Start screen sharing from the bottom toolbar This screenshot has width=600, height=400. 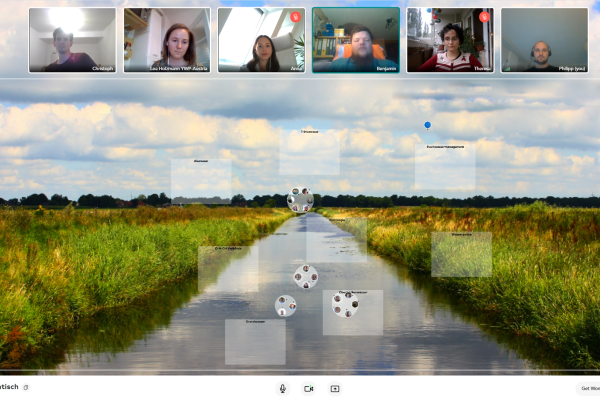click(335, 388)
